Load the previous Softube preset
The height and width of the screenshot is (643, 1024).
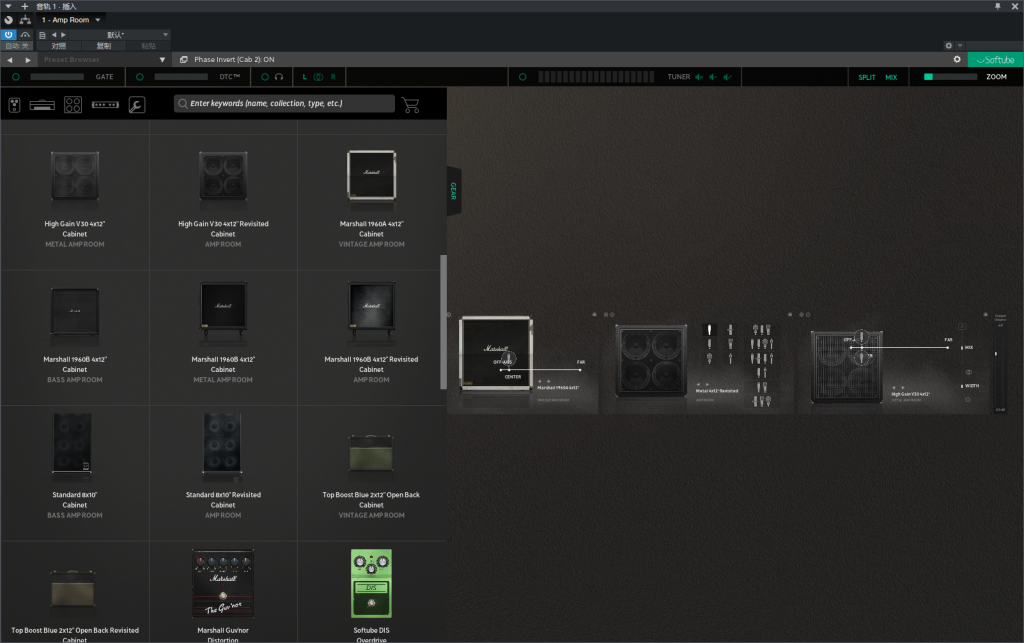(x=10, y=59)
